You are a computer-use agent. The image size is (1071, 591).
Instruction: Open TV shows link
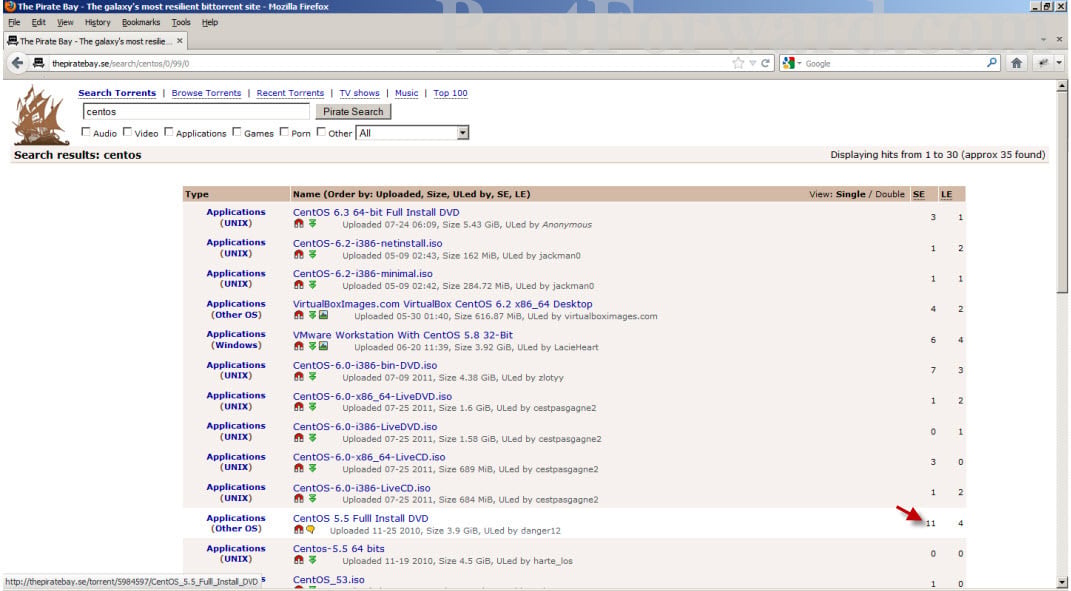[x=359, y=93]
